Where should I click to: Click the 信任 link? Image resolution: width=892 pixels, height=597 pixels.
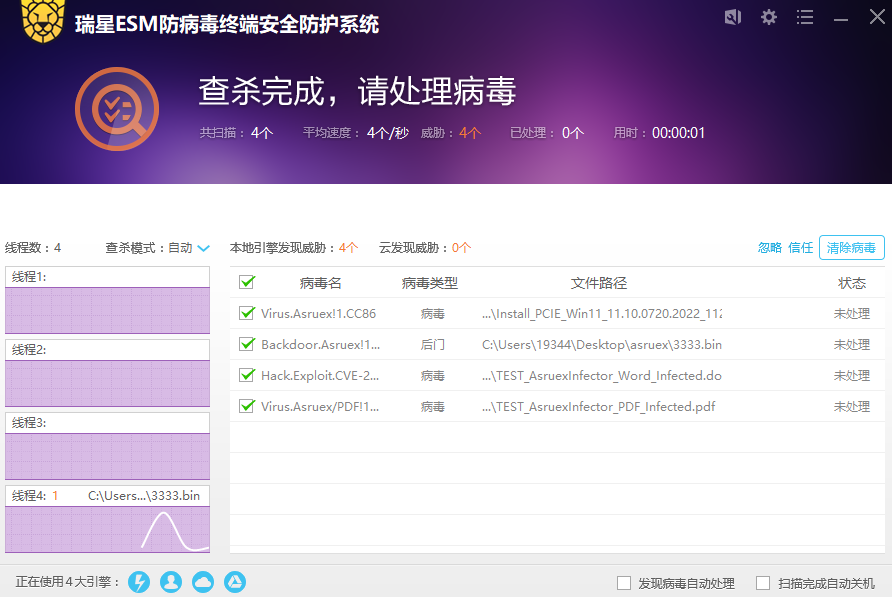coord(800,248)
